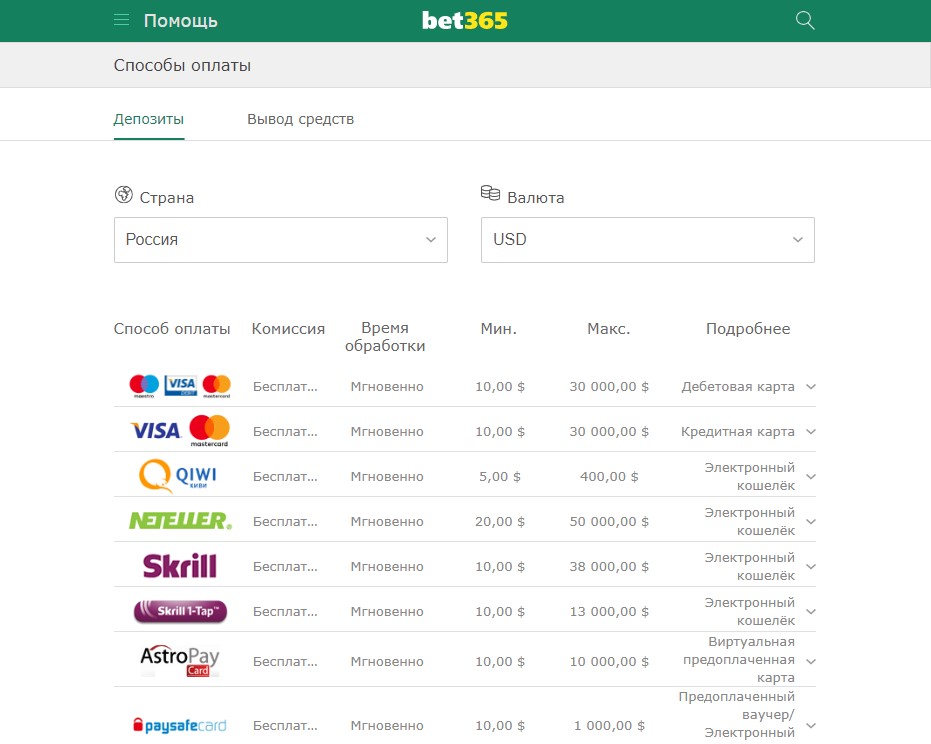The image size is (931, 744).
Task: Select the Skrill payment method logo
Action: click(177, 565)
